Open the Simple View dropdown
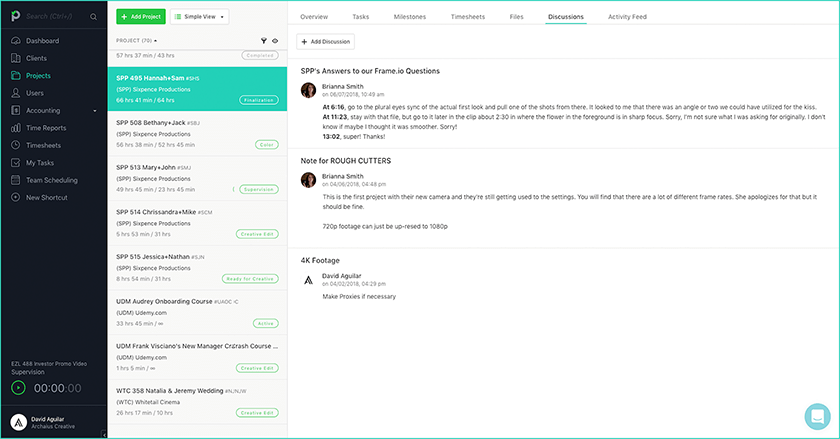840x439 pixels. [x=200, y=17]
